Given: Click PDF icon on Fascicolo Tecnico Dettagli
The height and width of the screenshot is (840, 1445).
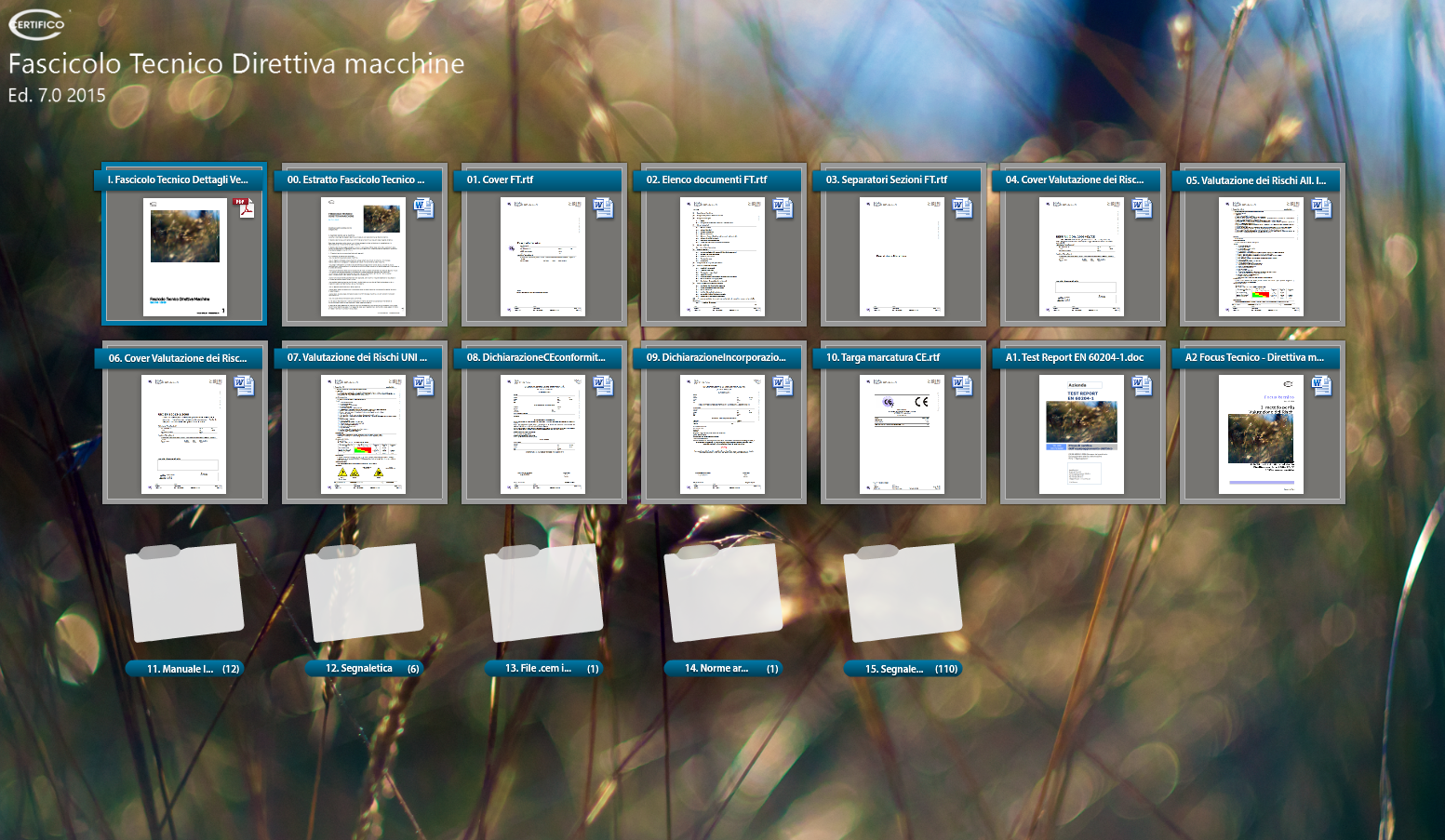Looking at the screenshot, I should coord(243,208).
